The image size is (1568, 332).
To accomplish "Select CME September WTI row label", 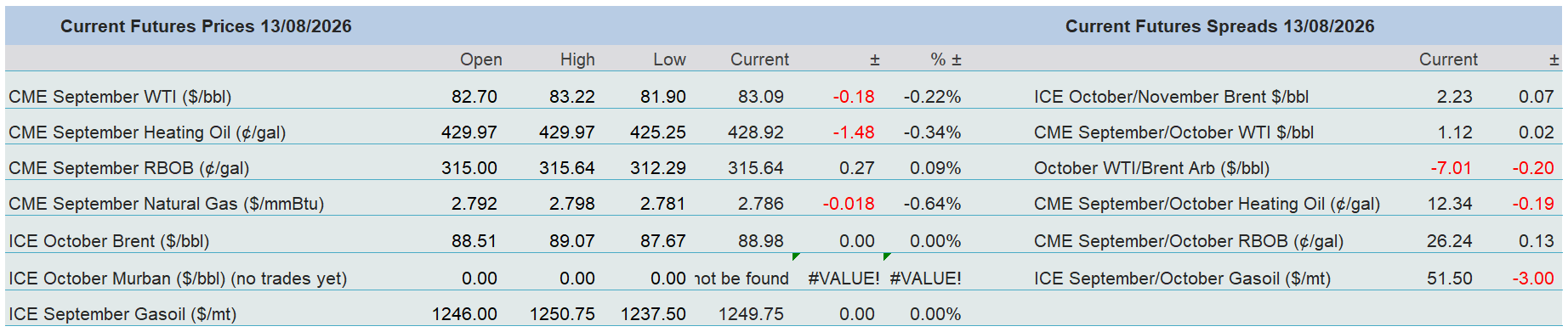I will coord(120,97).
